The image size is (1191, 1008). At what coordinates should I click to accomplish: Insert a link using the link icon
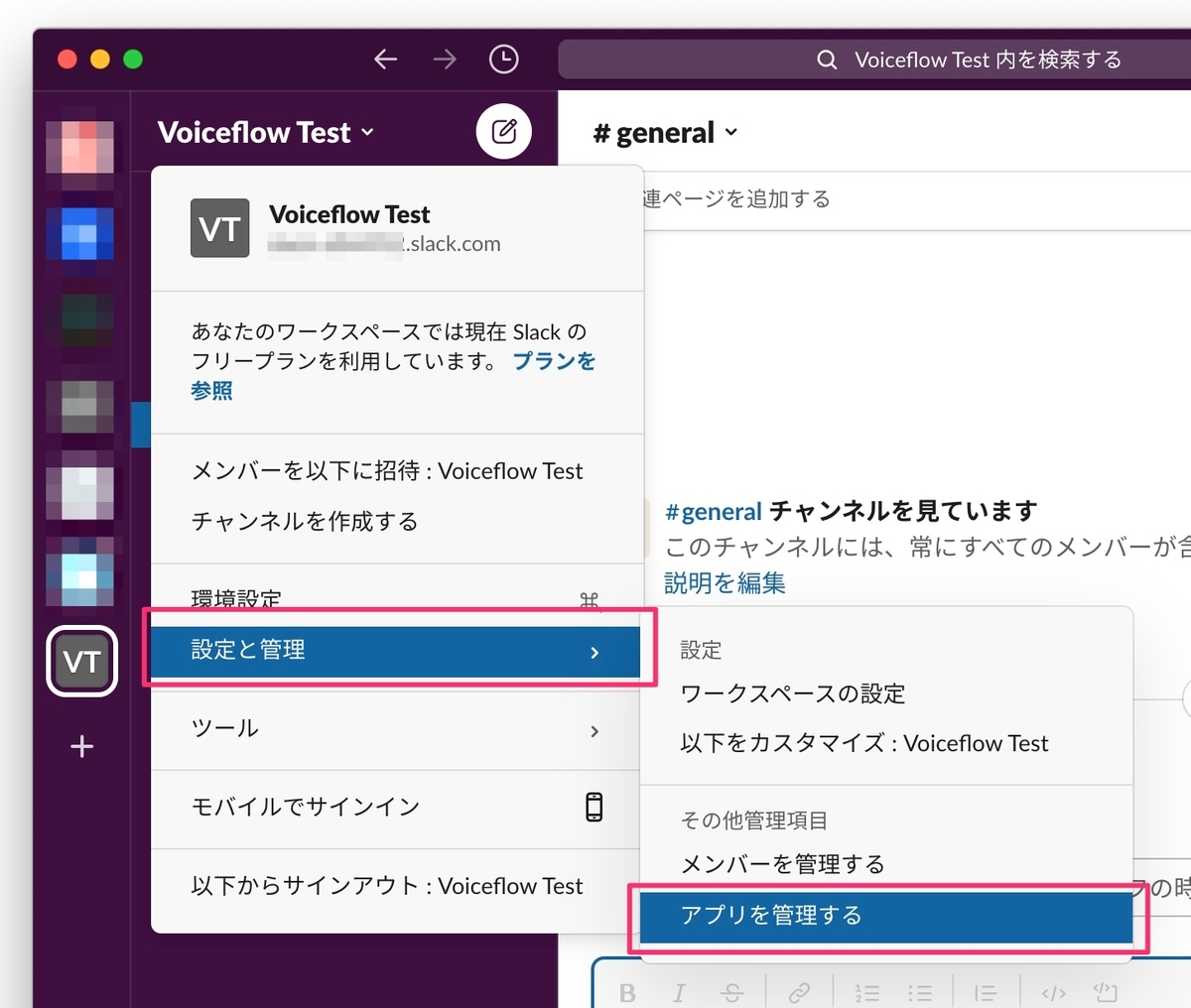tap(800, 991)
